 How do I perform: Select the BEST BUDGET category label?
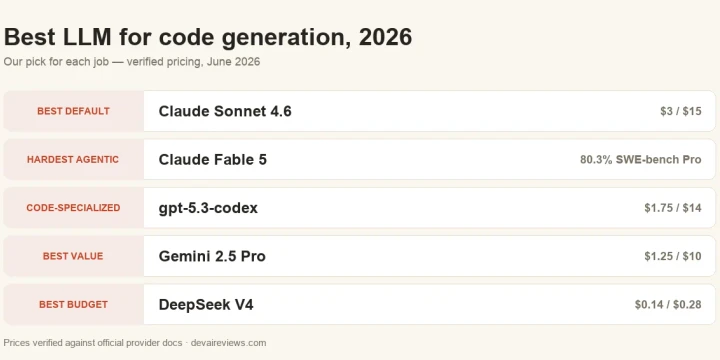[x=73, y=304]
